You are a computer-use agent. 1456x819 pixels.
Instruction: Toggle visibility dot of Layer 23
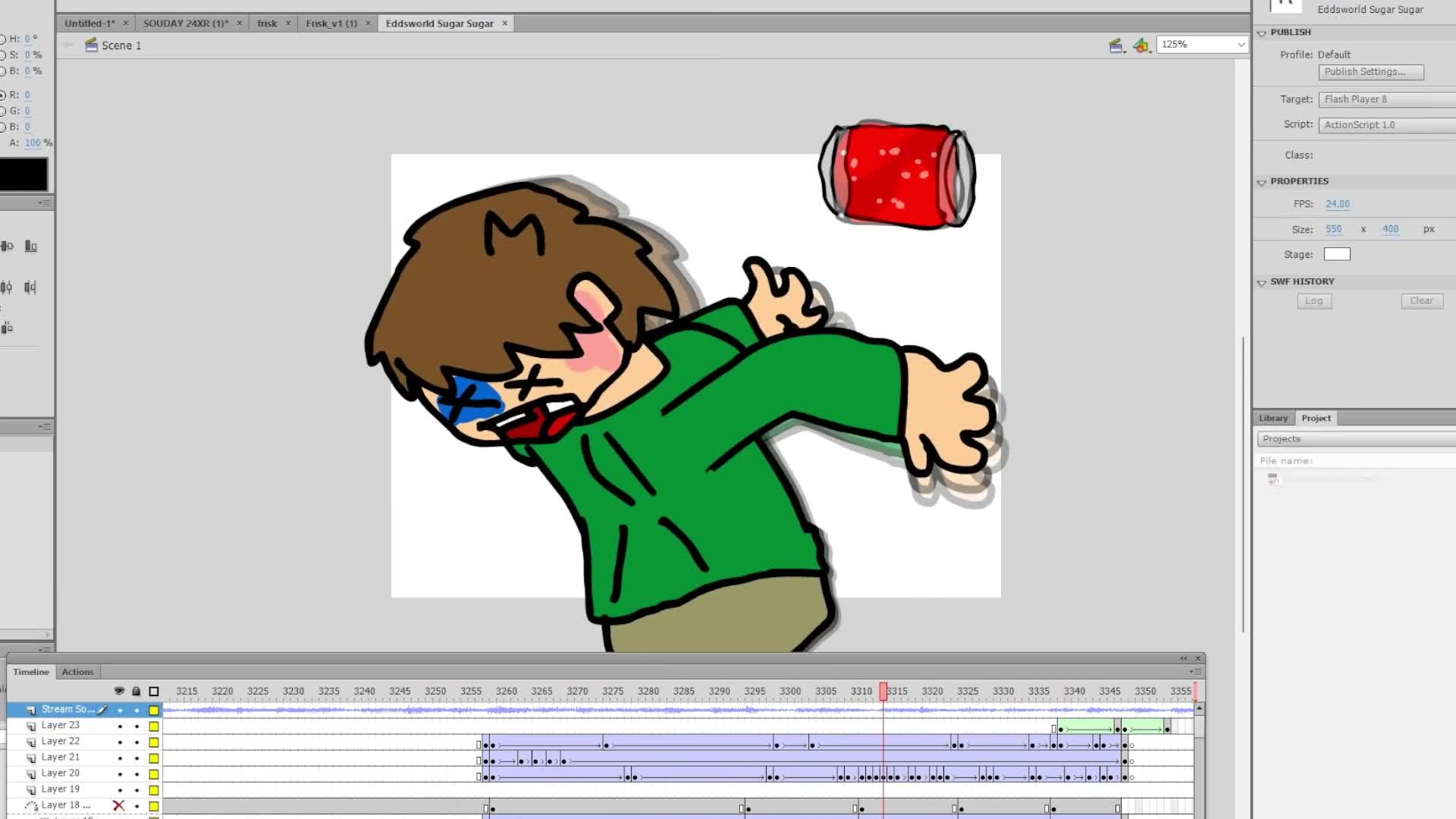coord(120,726)
